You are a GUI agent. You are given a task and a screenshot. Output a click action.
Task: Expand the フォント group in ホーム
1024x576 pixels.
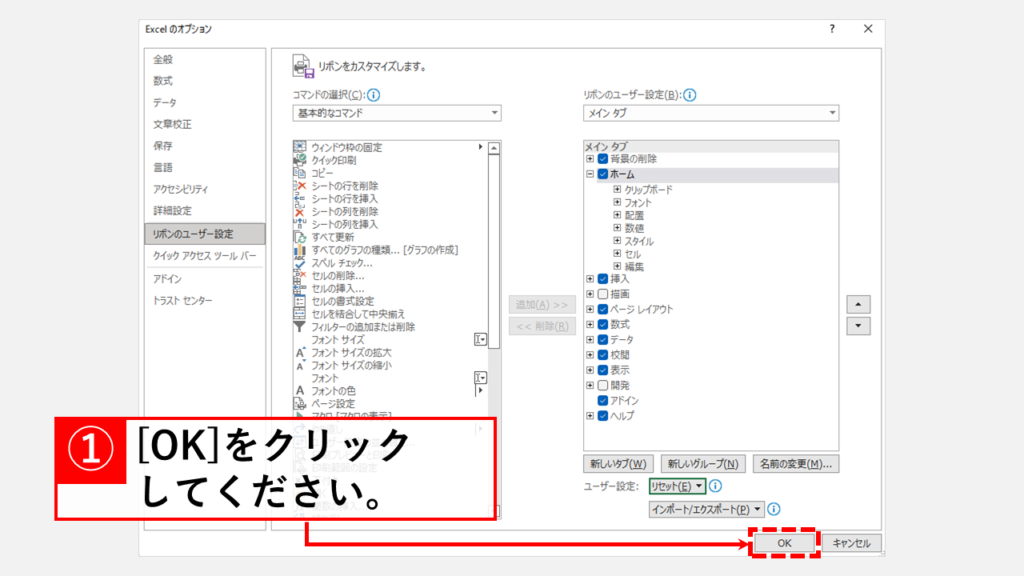point(617,202)
